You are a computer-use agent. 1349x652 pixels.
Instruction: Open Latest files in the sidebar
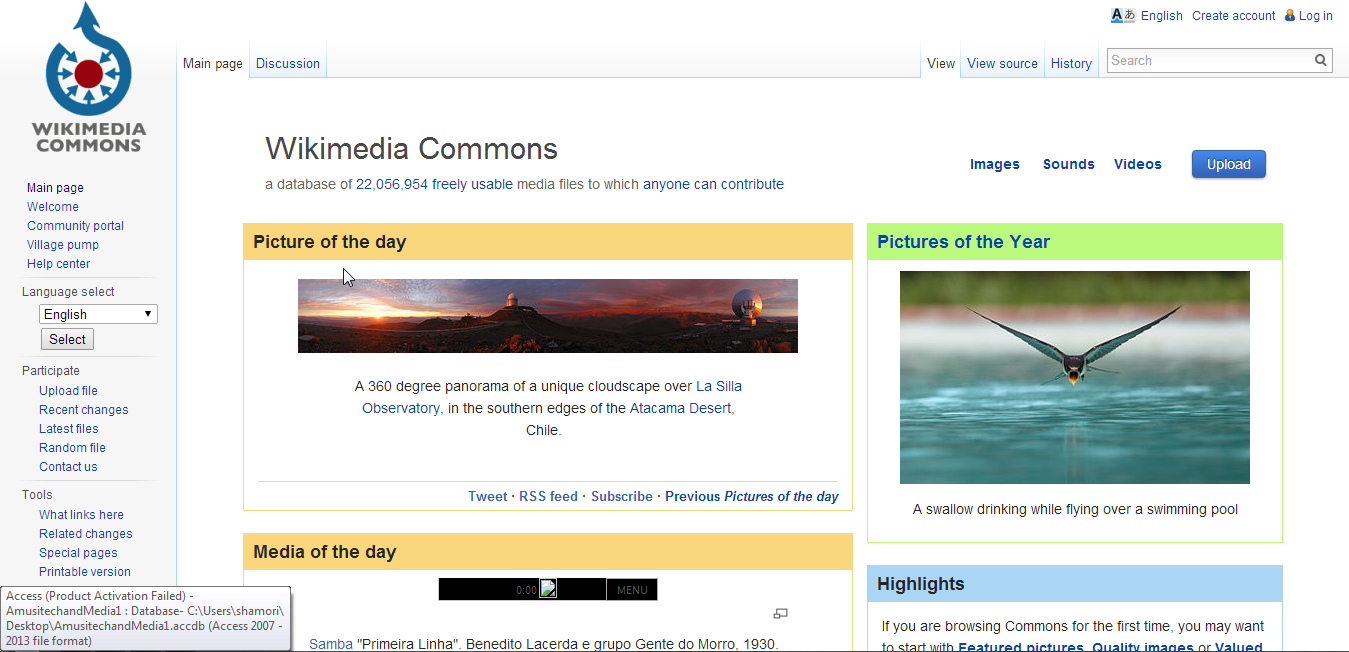click(69, 429)
